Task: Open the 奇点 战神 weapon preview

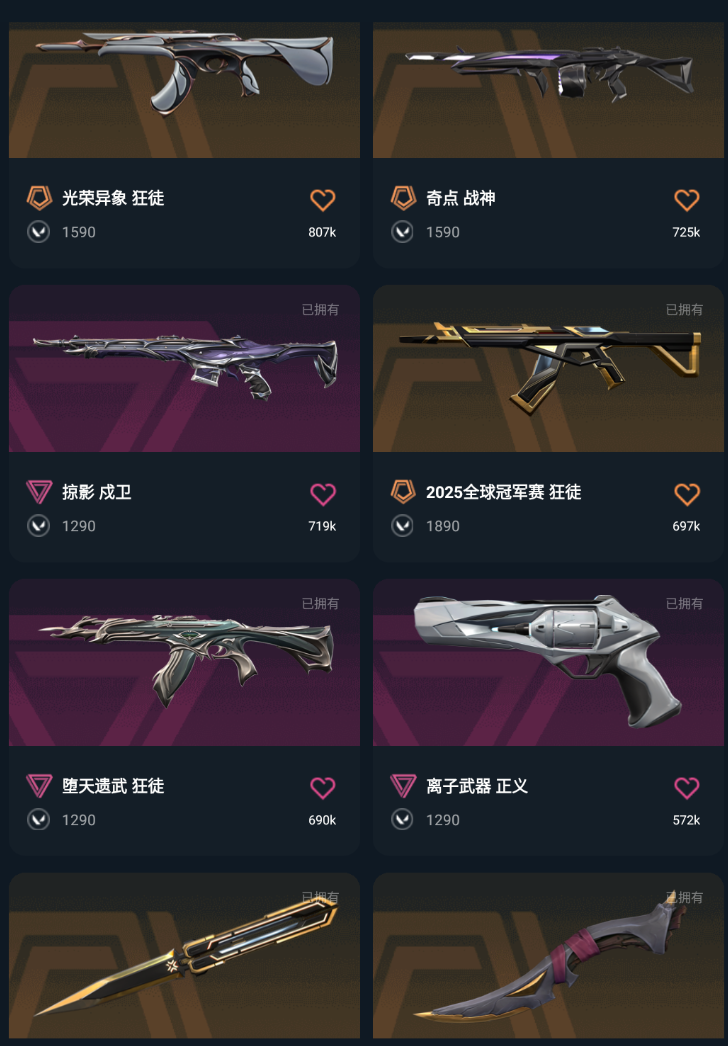Action: point(548,89)
